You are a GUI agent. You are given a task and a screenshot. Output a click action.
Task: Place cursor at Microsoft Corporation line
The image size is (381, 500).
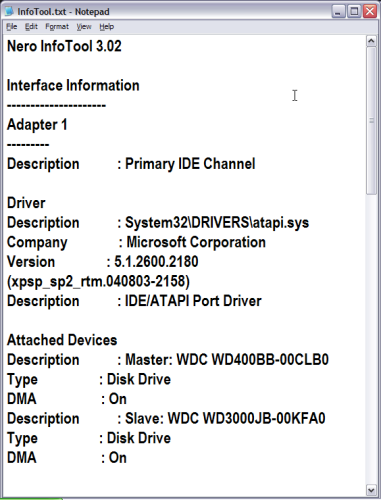(x=136, y=242)
